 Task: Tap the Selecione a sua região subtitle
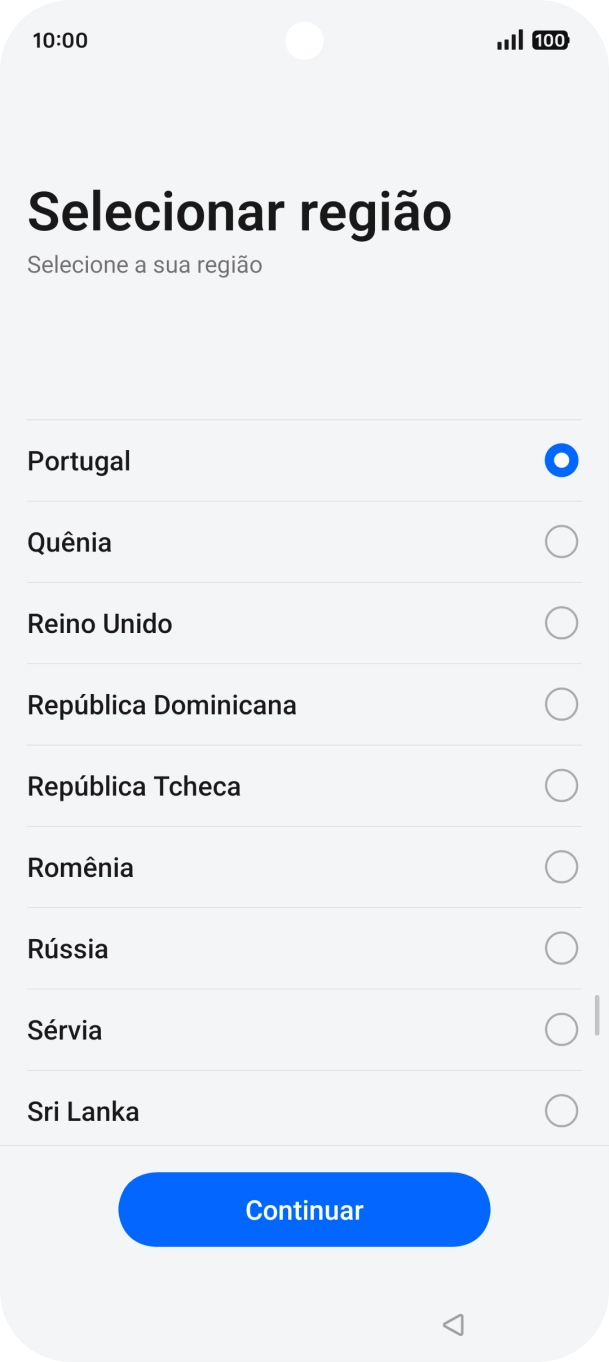point(144,264)
